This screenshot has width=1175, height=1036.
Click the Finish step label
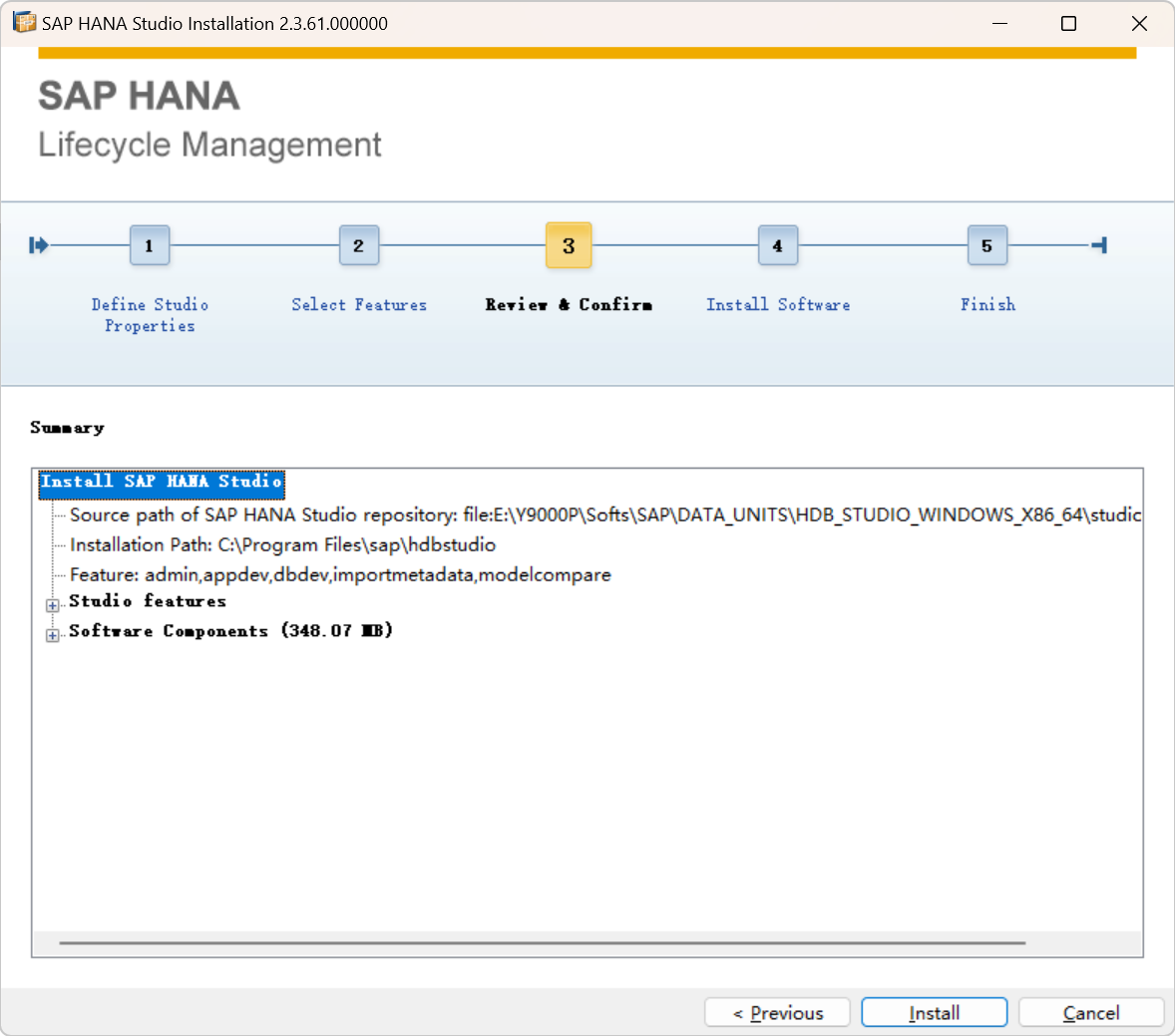pos(987,305)
